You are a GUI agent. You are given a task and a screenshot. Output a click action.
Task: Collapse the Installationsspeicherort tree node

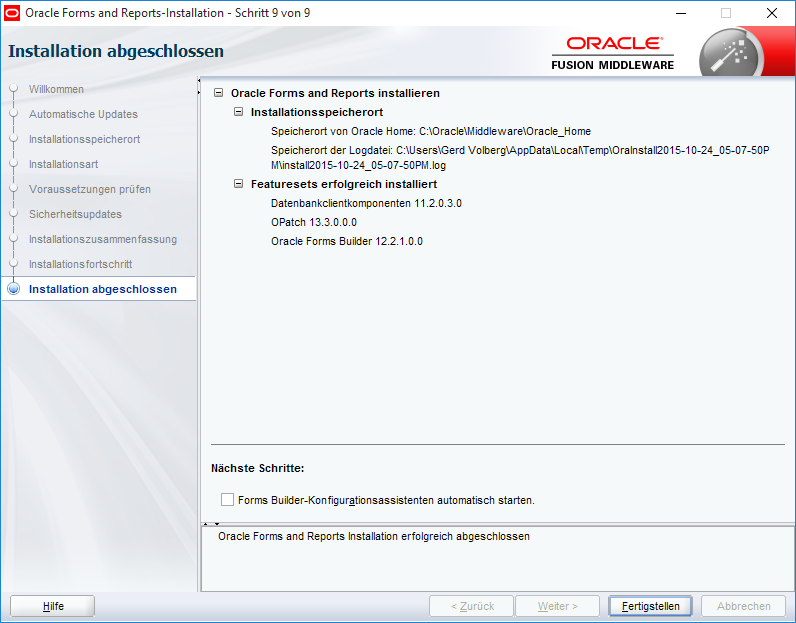click(x=239, y=112)
